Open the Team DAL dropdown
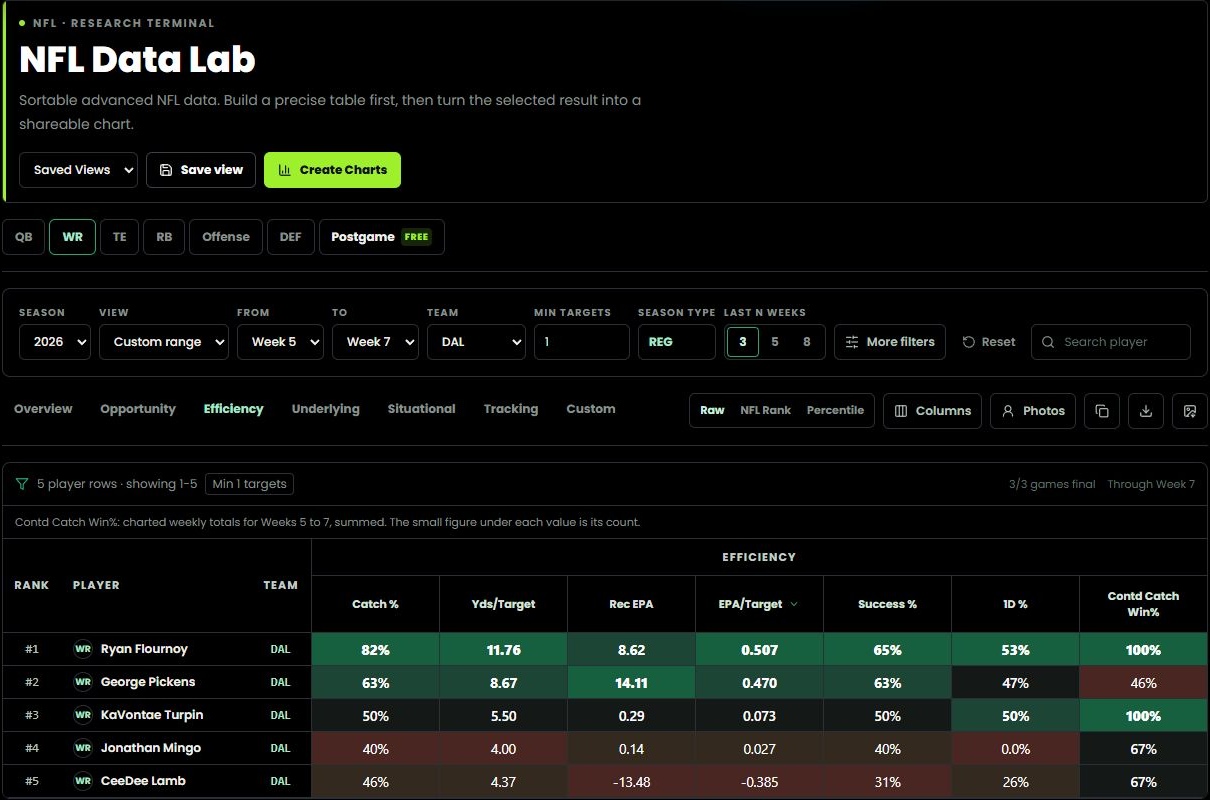This screenshot has width=1210, height=800. tap(476, 342)
